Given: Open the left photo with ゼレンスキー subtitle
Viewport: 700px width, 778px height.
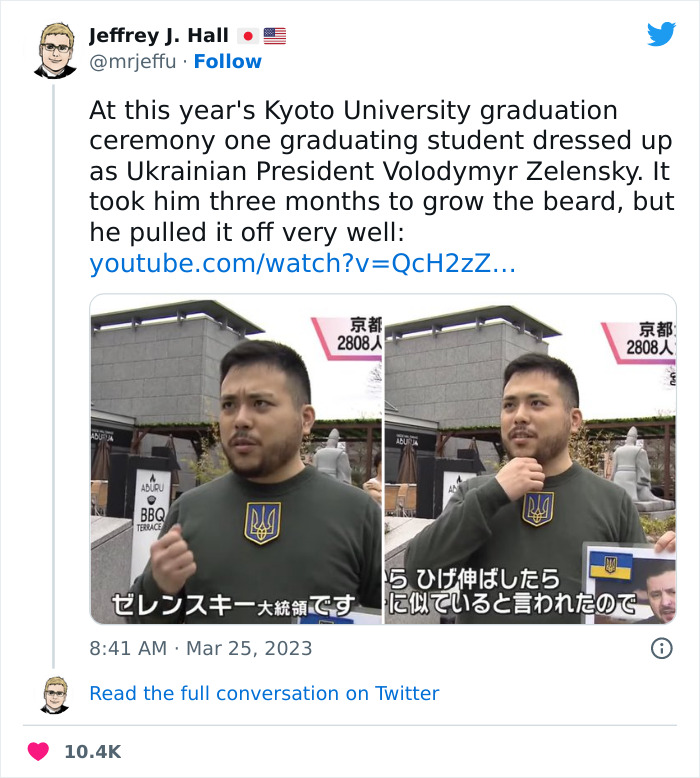Looking at the screenshot, I should point(236,459).
